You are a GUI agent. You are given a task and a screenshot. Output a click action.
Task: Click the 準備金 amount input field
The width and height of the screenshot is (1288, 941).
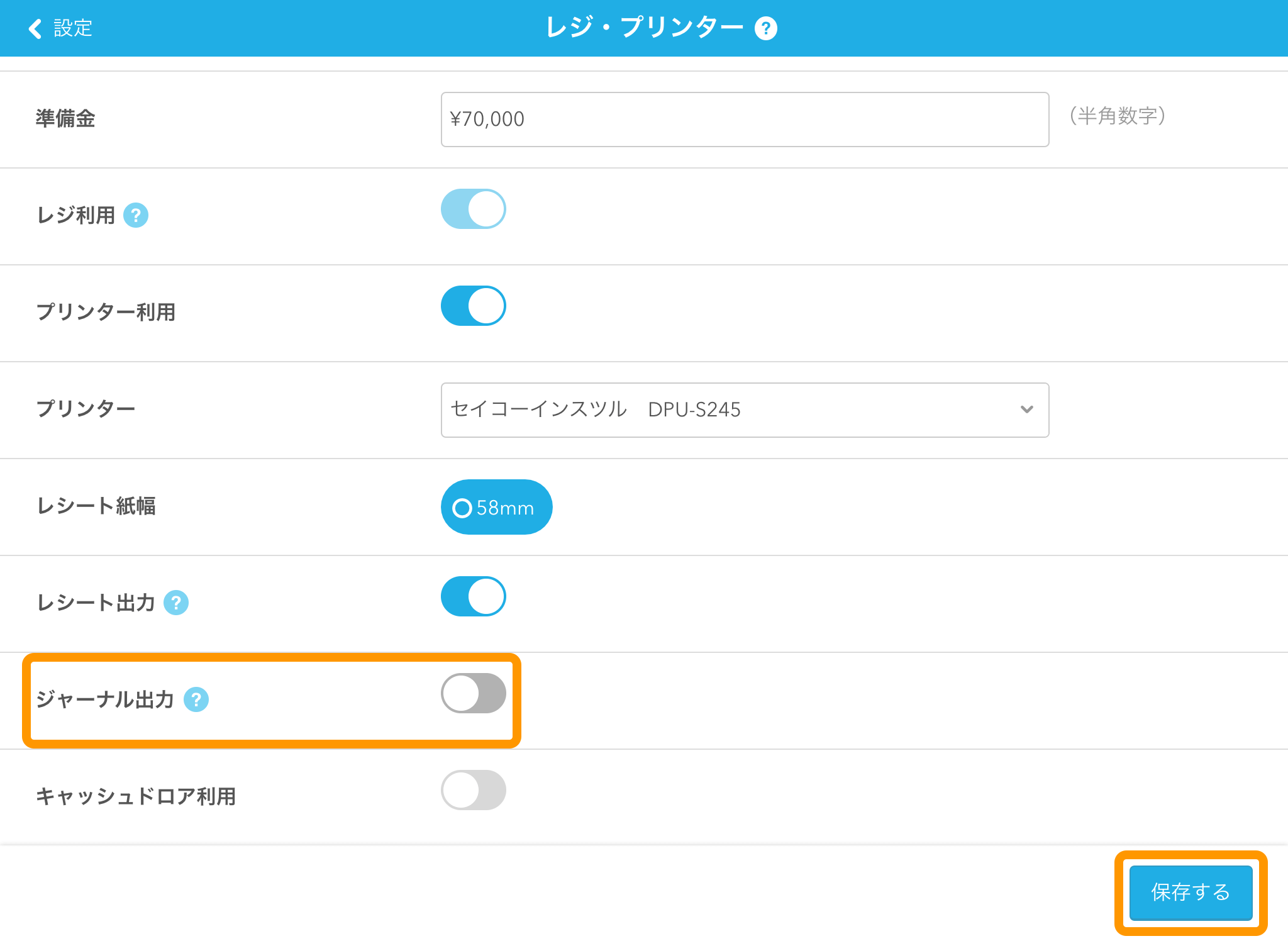click(x=745, y=120)
